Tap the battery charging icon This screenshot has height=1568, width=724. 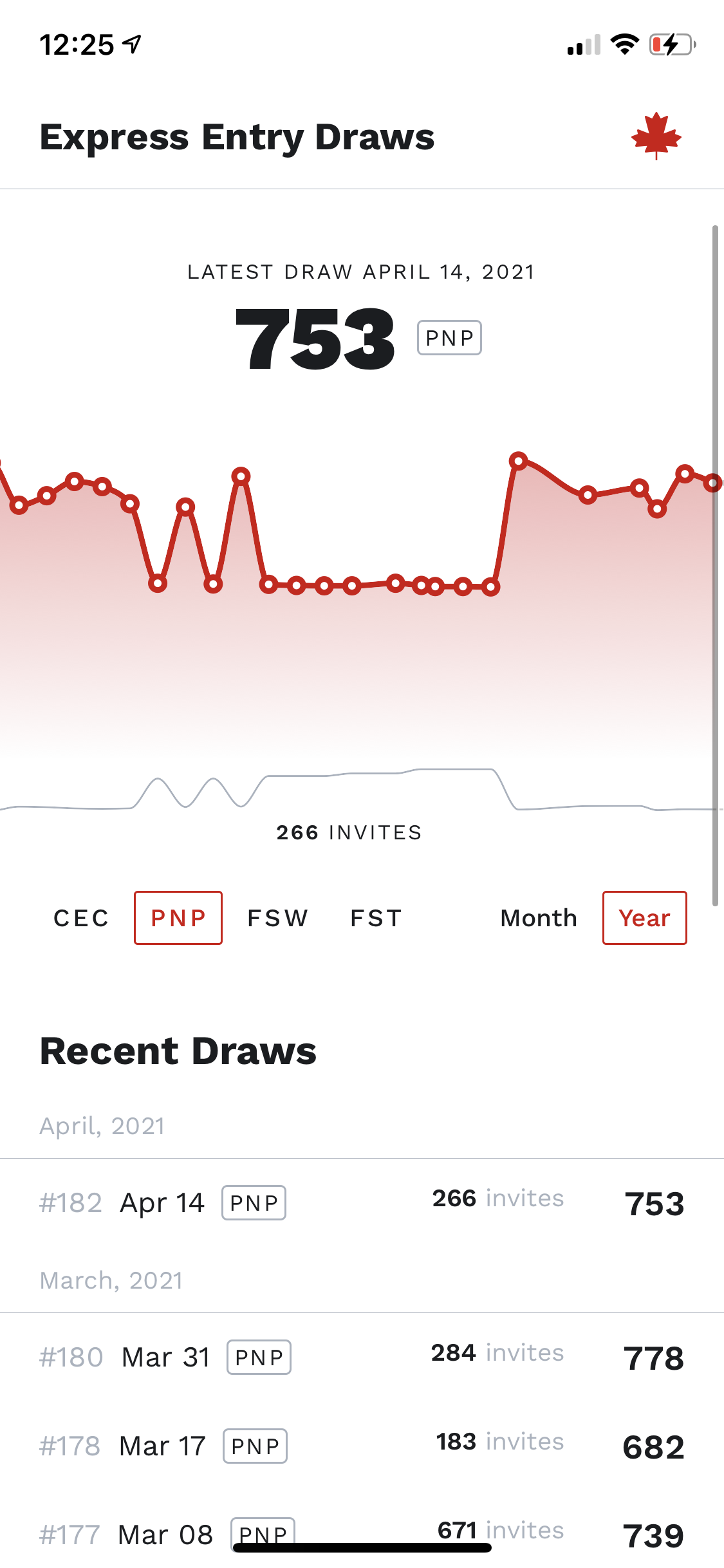pos(672,44)
